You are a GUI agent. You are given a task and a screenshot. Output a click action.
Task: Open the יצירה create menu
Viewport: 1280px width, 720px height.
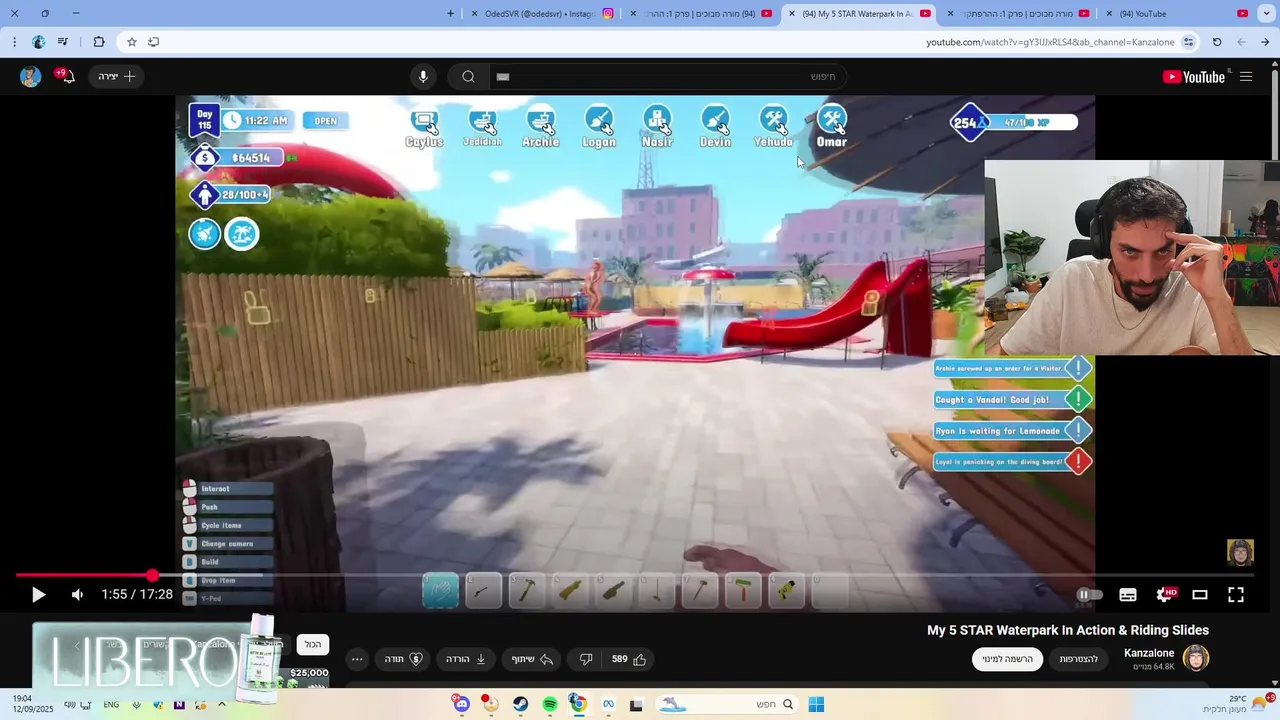click(116, 77)
